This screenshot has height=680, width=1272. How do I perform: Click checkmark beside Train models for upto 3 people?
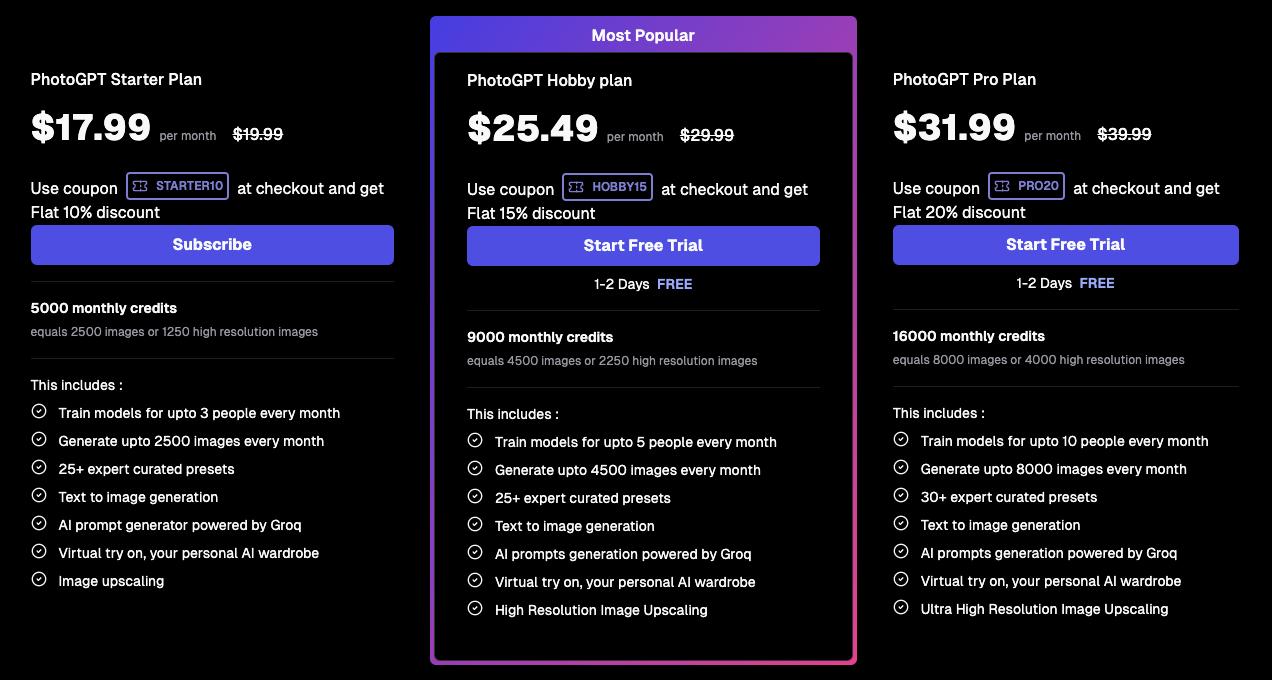pos(39,411)
